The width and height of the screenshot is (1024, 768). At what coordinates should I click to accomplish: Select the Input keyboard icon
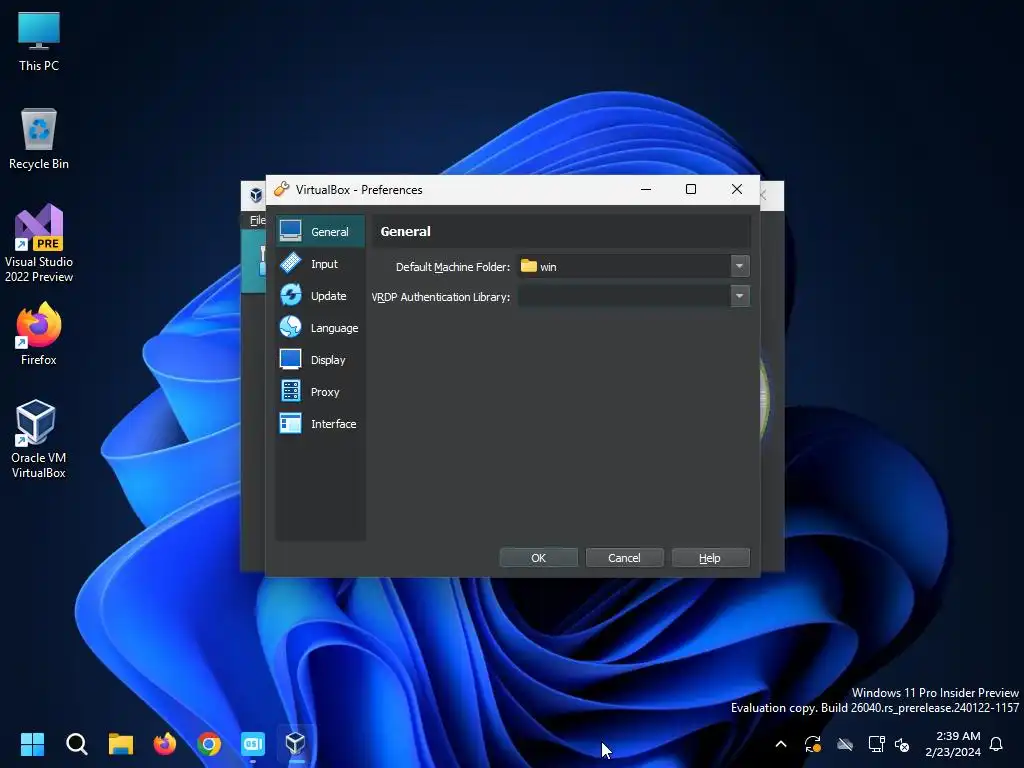291,264
